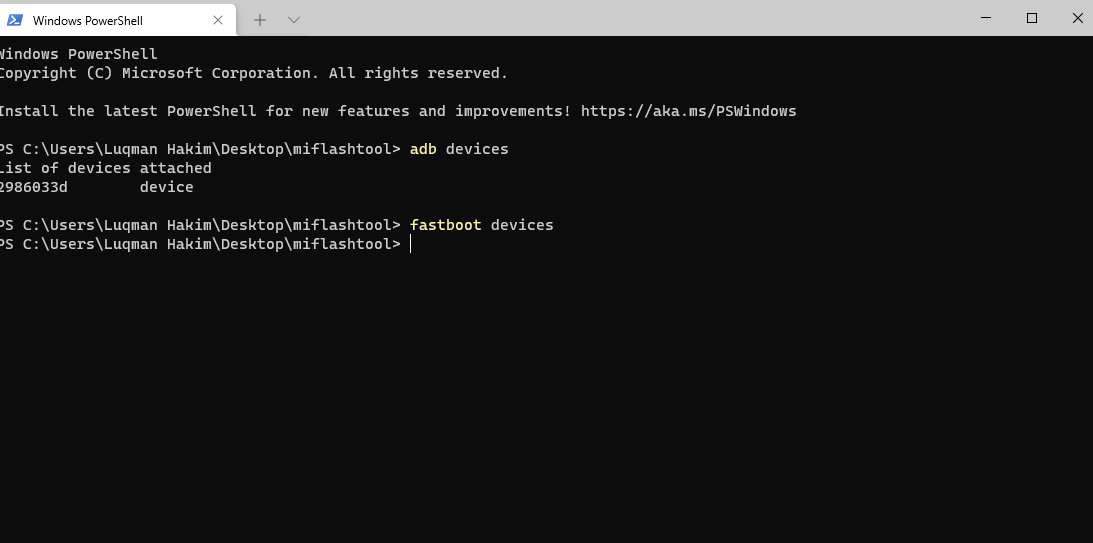Close the Windows PowerShell tab
The width and height of the screenshot is (1093, 543).
coord(218,20)
